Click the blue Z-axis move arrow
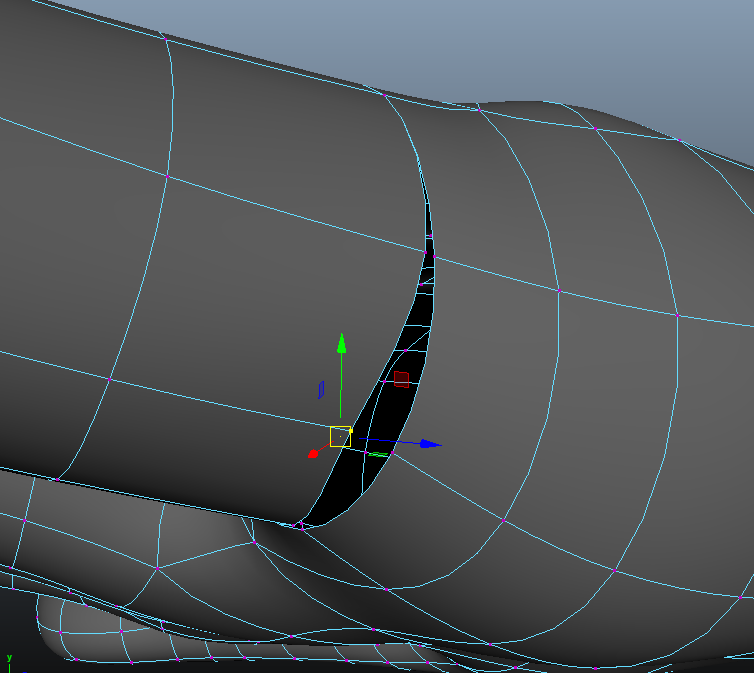 coord(430,443)
